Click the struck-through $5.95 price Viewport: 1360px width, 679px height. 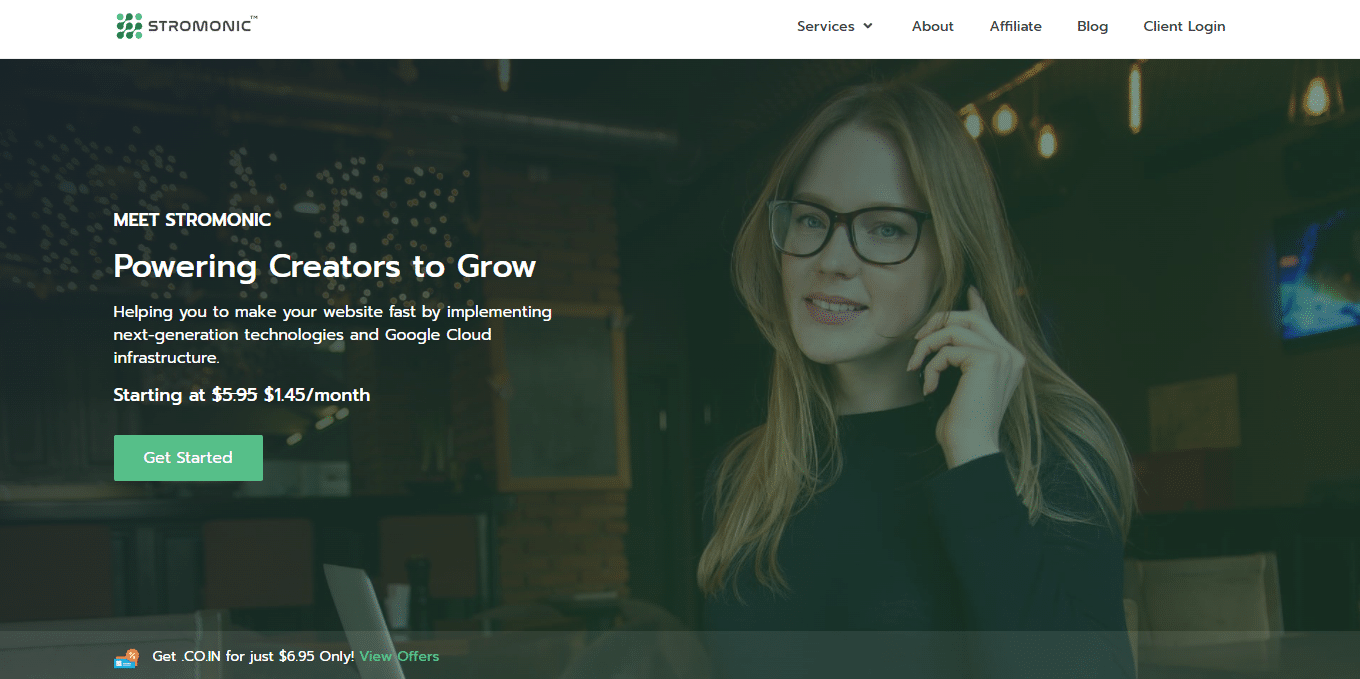pos(235,395)
